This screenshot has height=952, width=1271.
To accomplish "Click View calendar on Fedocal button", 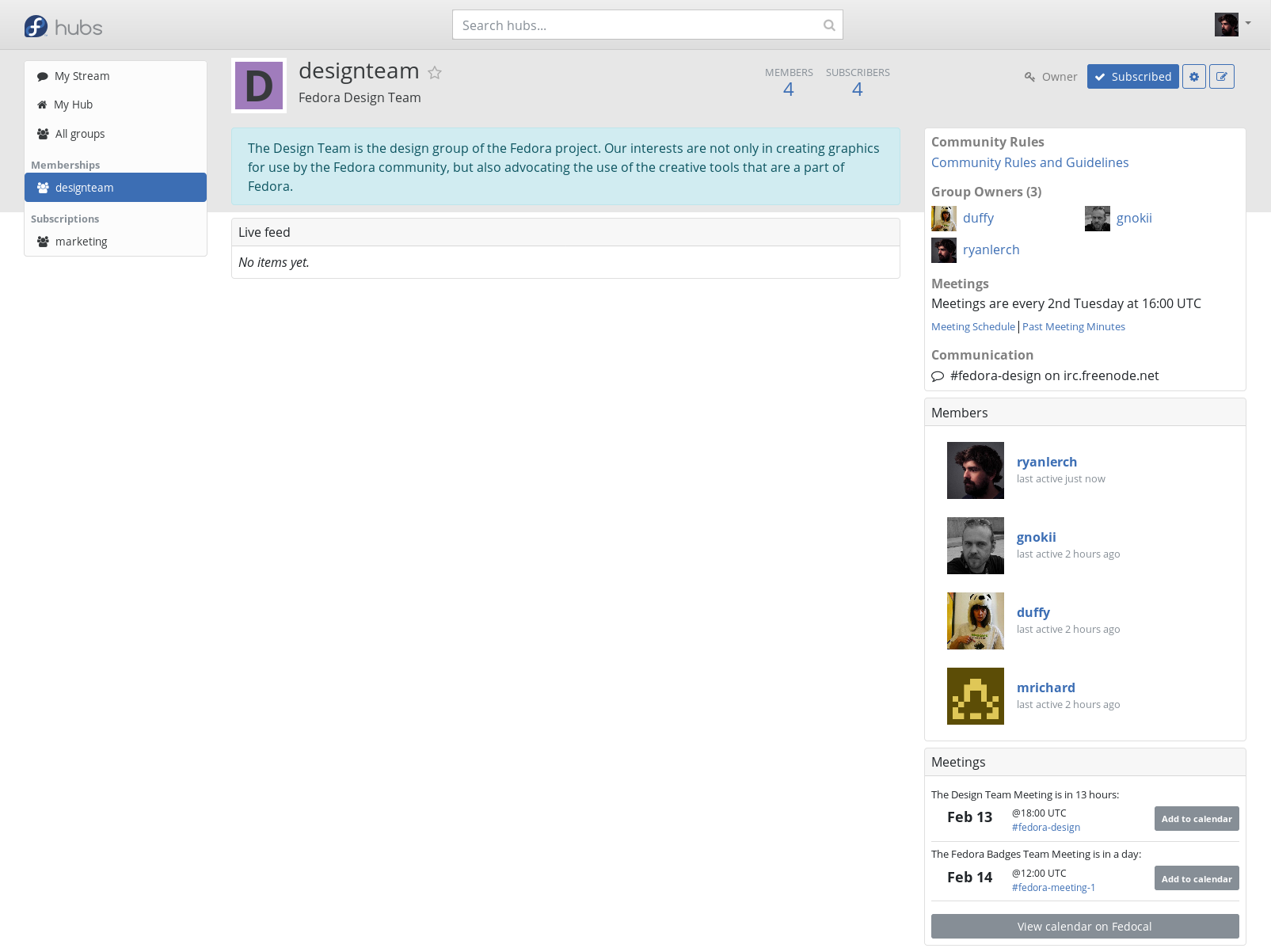I will (1085, 927).
